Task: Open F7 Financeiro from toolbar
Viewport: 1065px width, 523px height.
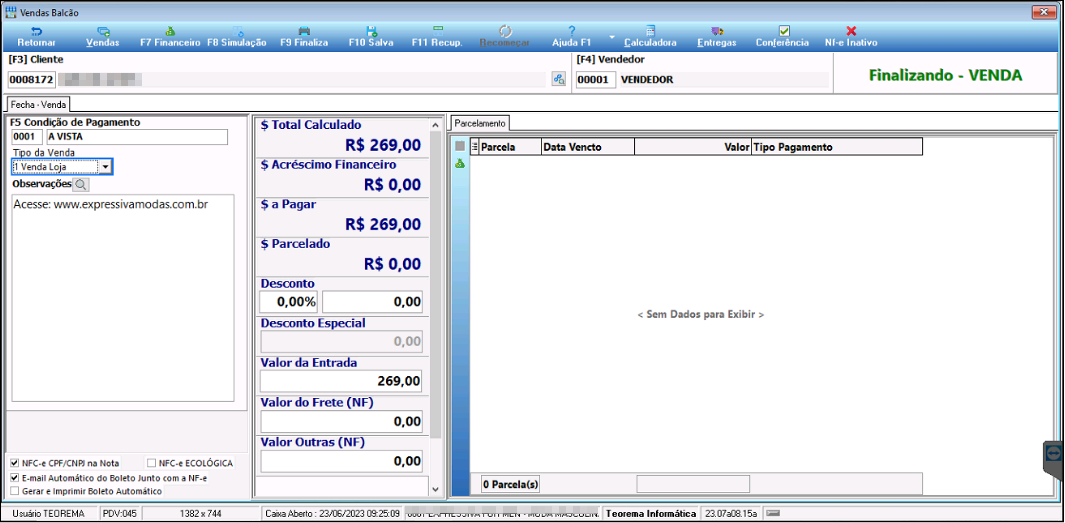Action: (170, 37)
